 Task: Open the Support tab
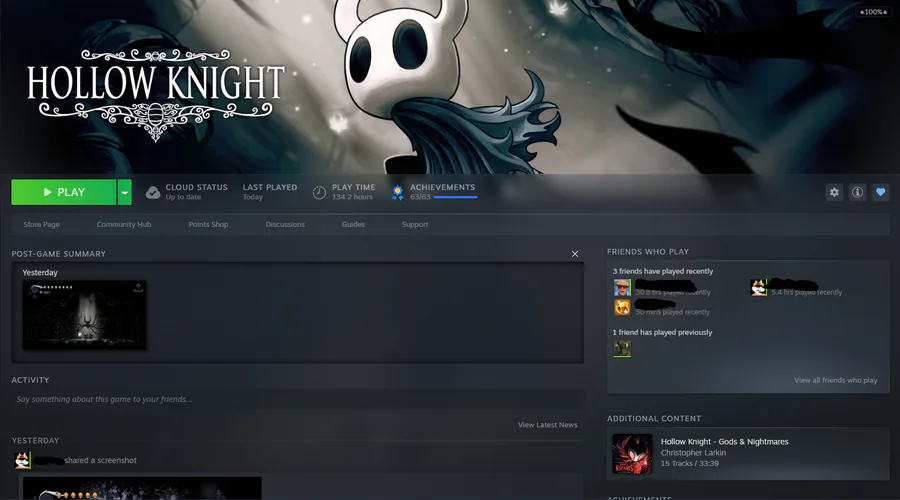pos(415,224)
